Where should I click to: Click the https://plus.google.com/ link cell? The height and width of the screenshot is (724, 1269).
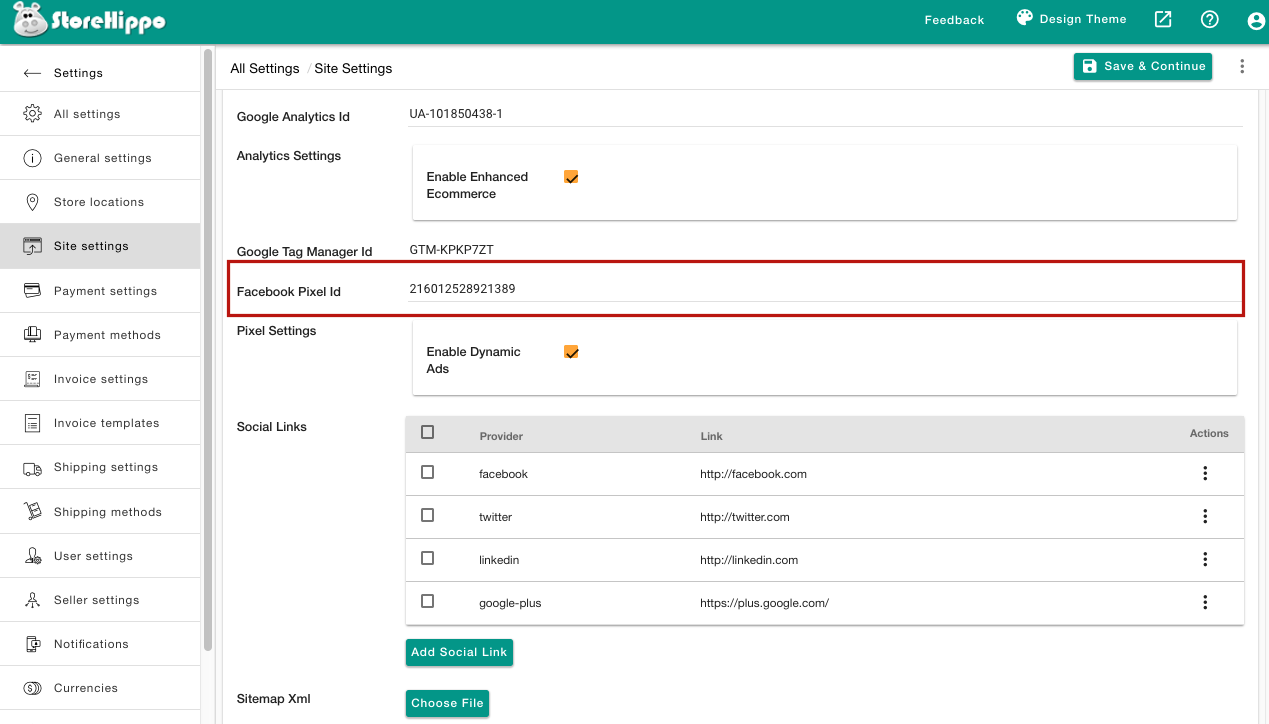coord(764,603)
